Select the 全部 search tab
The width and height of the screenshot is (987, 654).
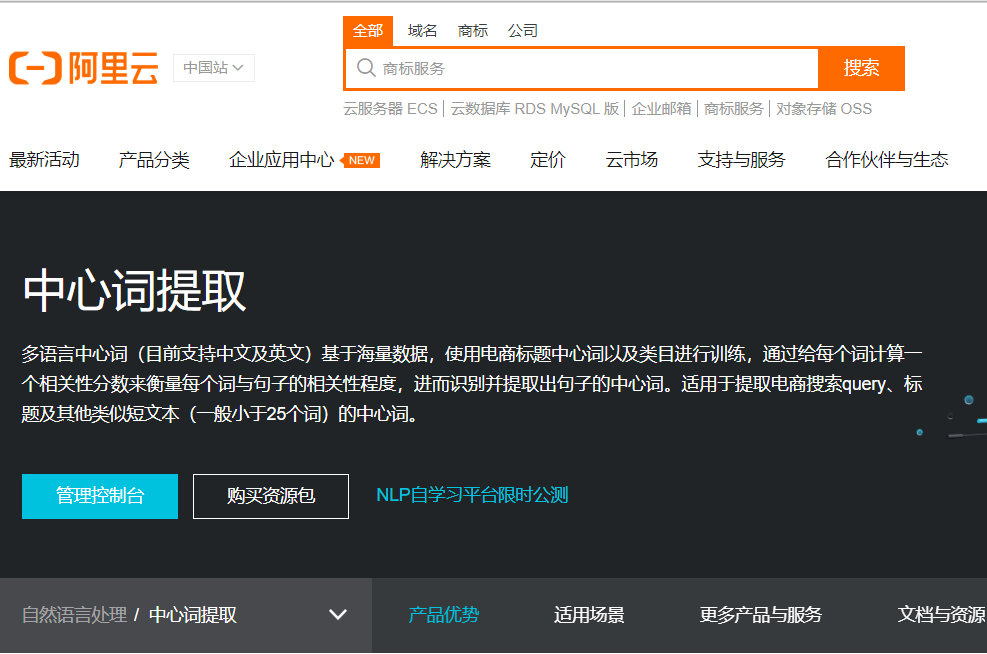point(368,31)
